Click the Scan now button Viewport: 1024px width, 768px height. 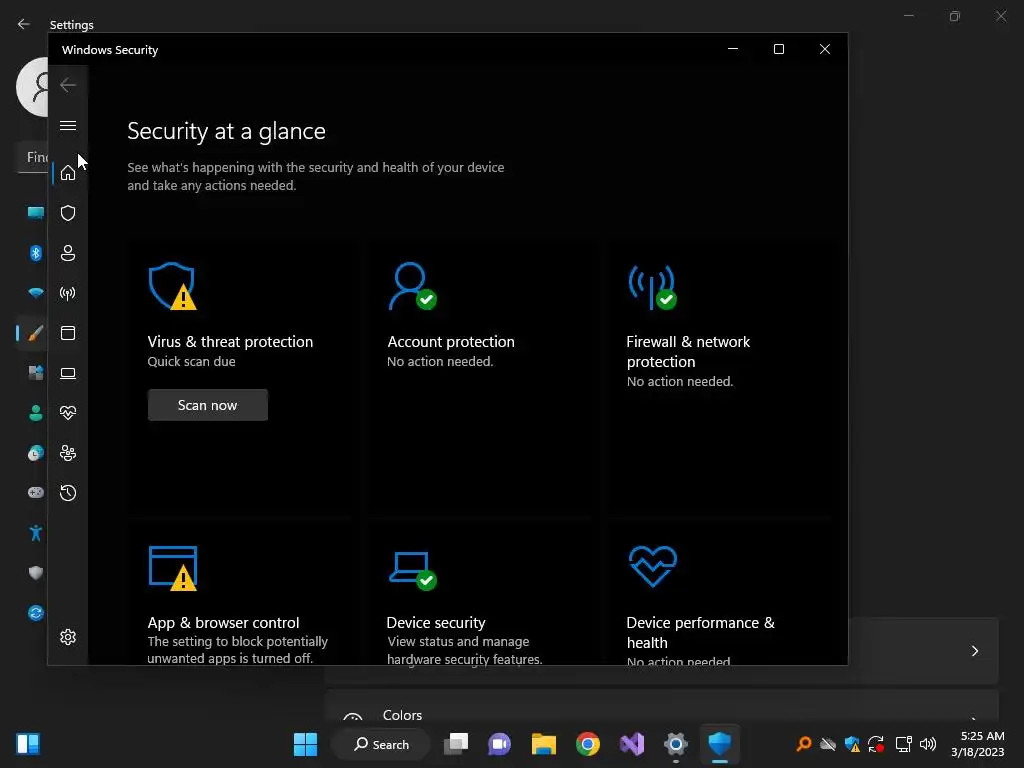tap(208, 405)
